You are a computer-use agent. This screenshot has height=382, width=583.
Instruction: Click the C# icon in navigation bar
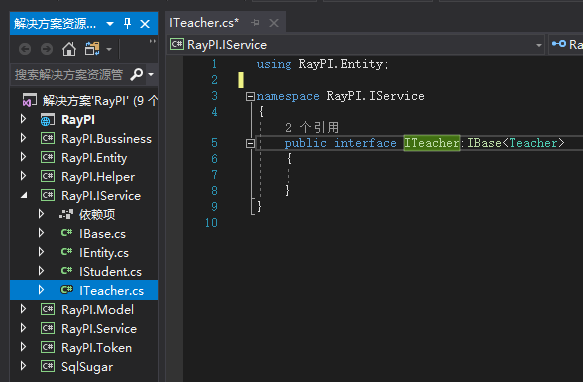177,45
